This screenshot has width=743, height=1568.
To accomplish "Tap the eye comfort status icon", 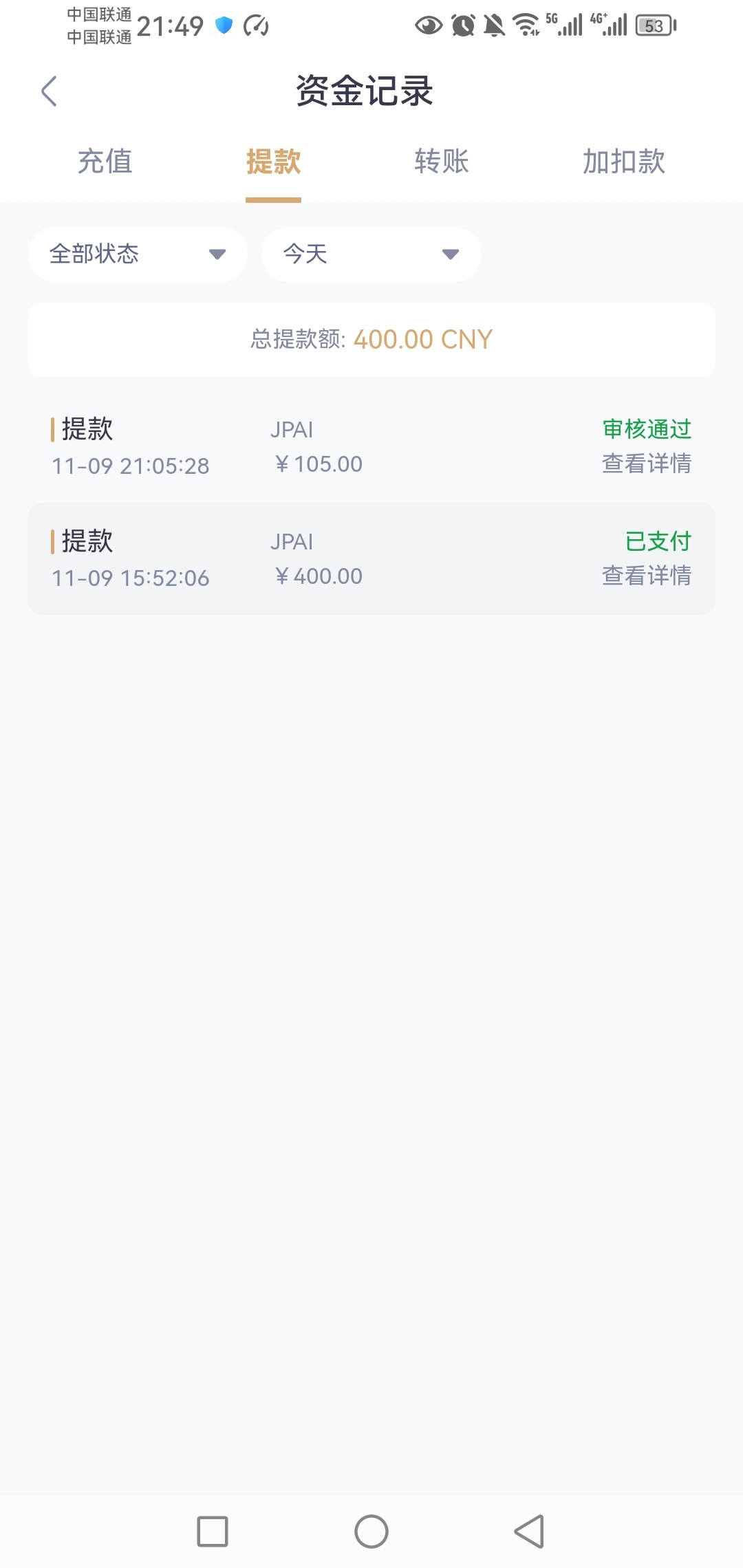I will (x=429, y=26).
